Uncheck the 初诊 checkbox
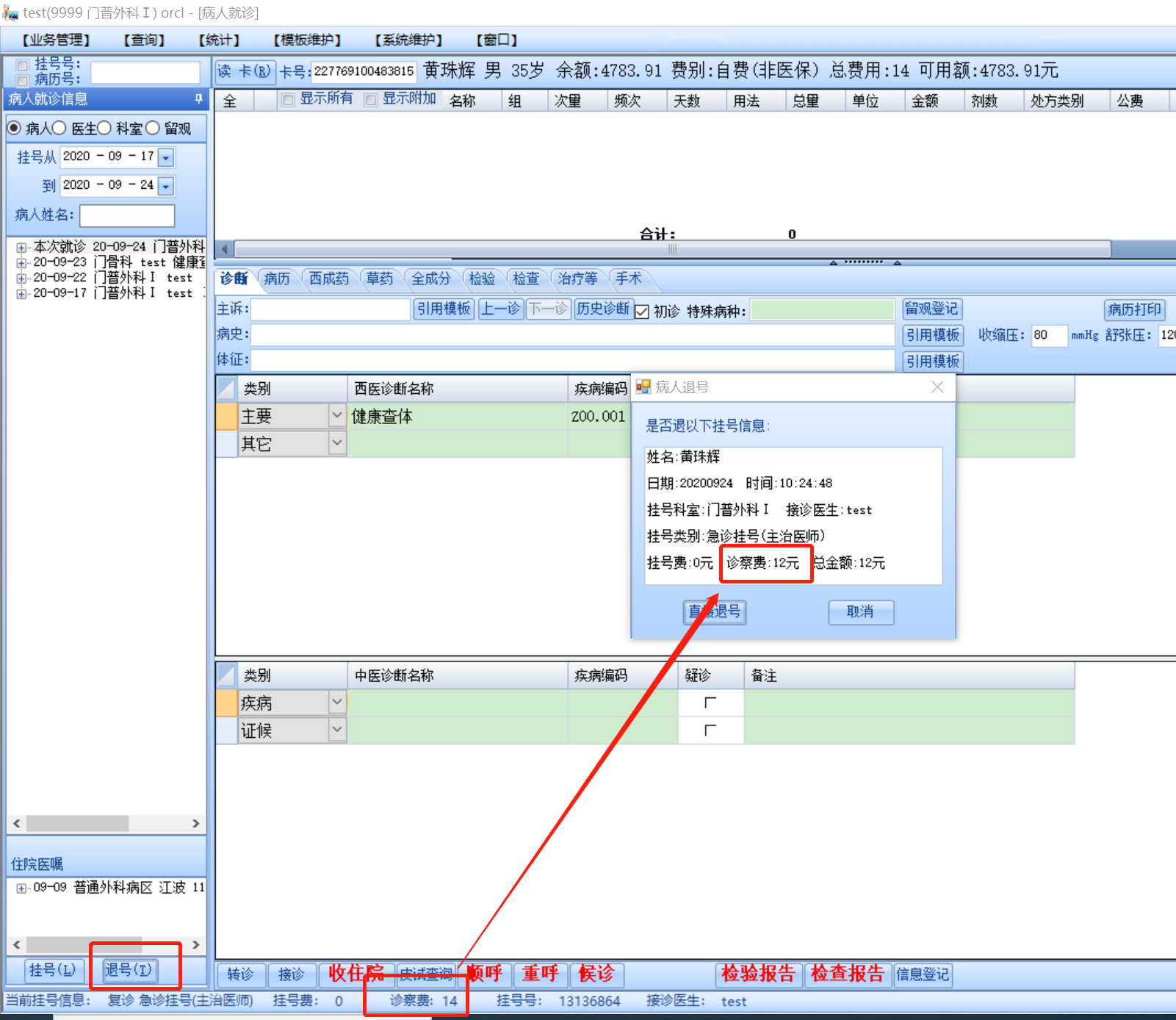 tap(642, 312)
